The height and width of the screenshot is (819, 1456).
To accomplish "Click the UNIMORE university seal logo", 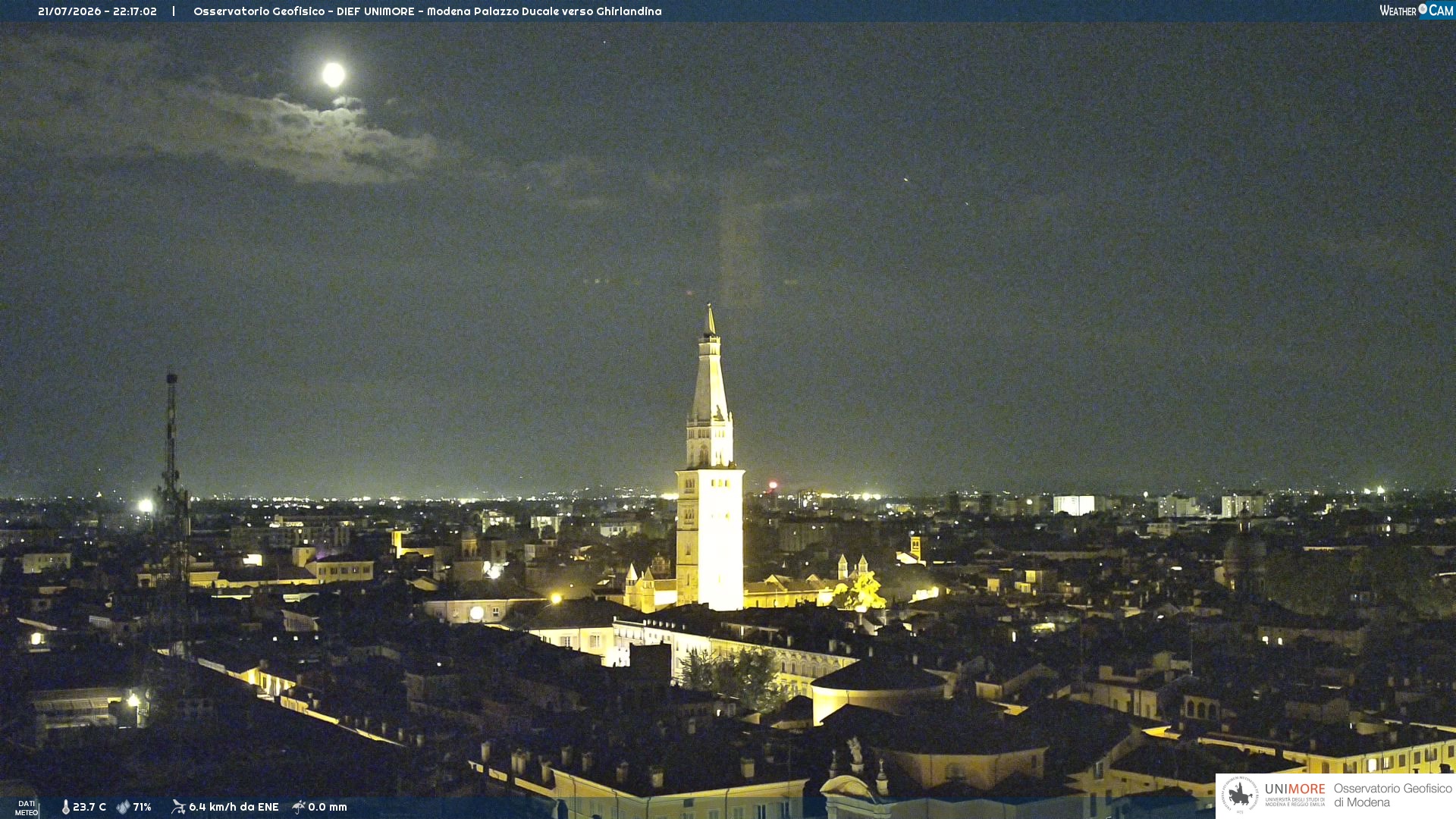I will [x=1240, y=795].
